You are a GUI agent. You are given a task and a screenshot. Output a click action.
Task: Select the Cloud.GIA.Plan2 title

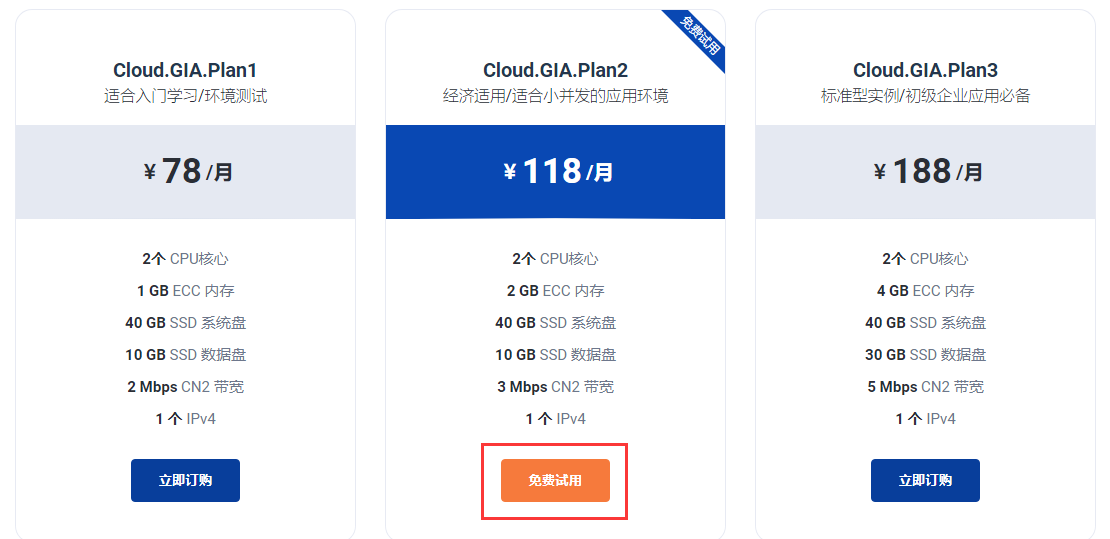point(556,70)
